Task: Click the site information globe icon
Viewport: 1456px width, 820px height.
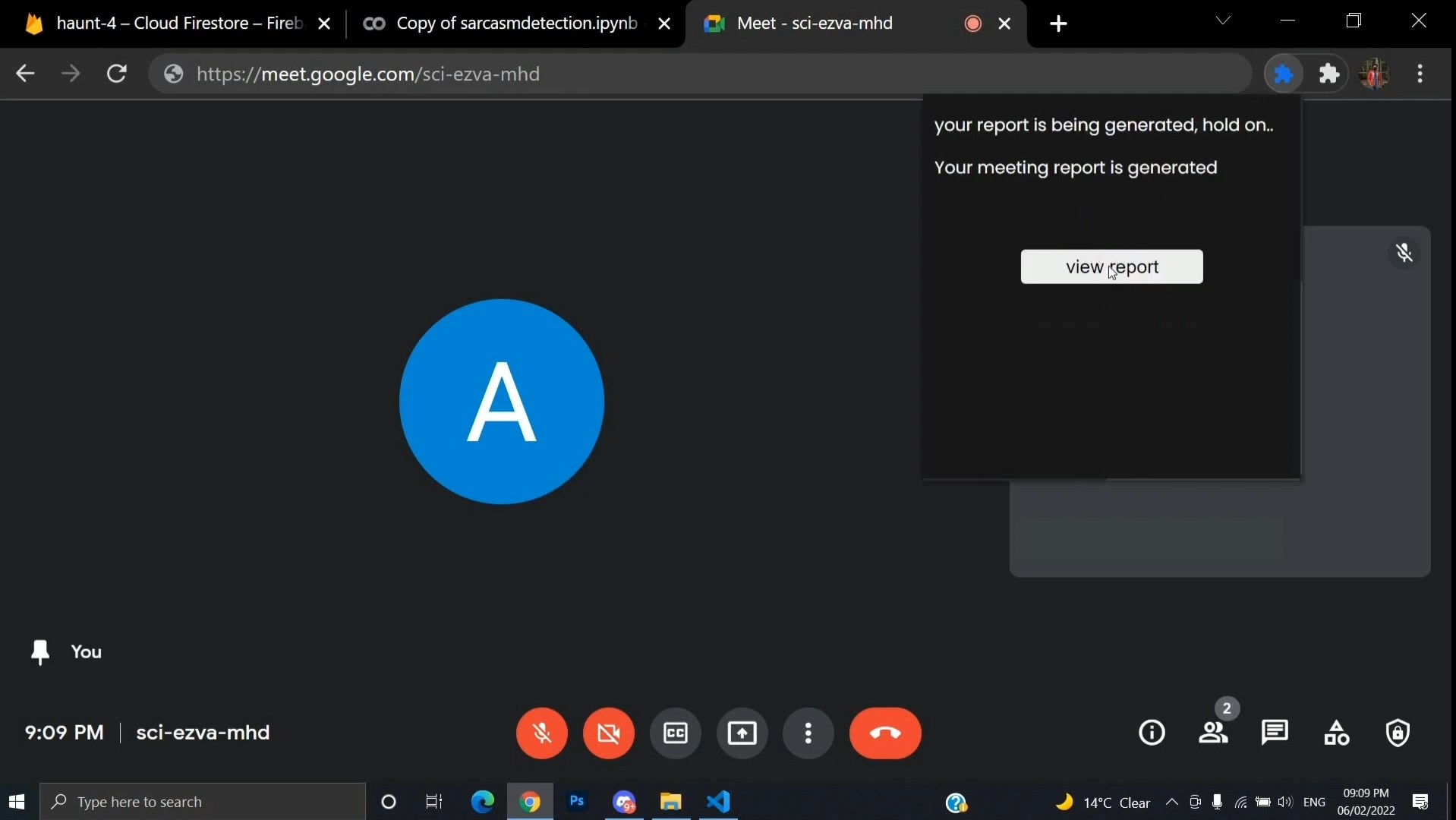Action: [174, 74]
